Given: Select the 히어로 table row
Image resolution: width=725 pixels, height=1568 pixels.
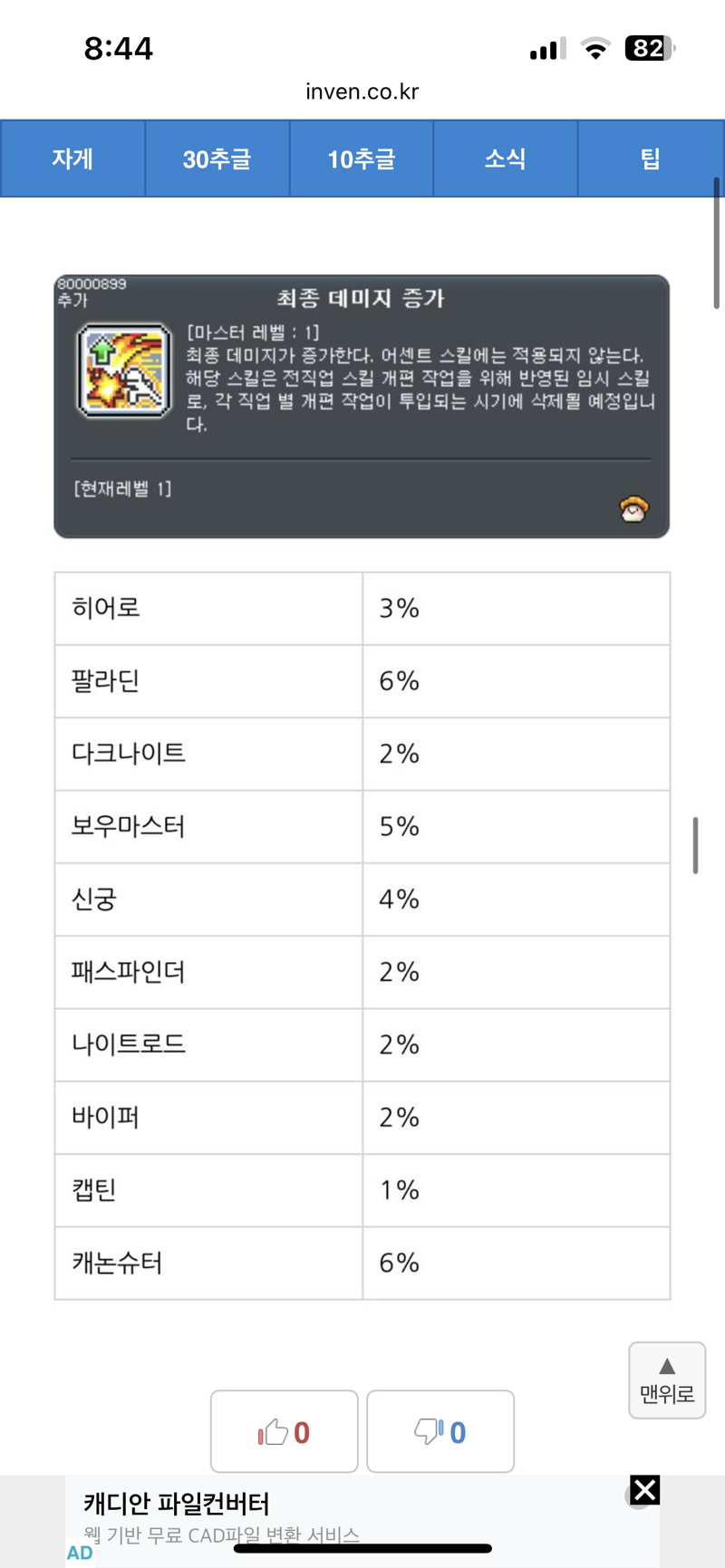Looking at the screenshot, I should [x=362, y=609].
